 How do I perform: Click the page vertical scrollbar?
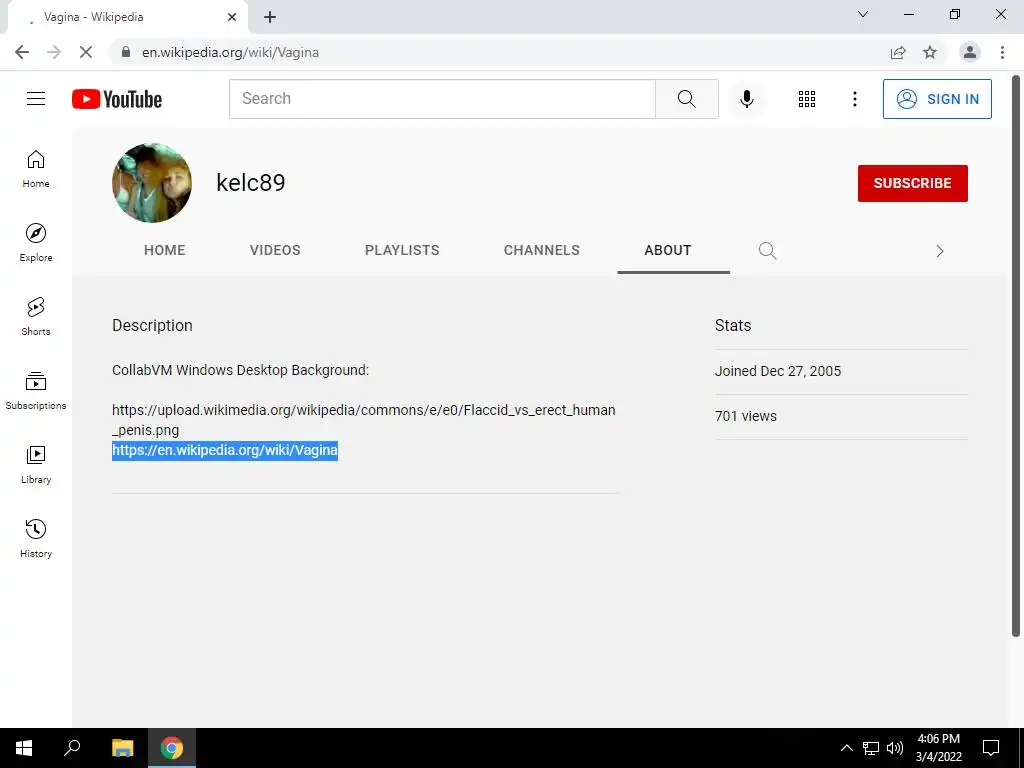[x=1016, y=356]
